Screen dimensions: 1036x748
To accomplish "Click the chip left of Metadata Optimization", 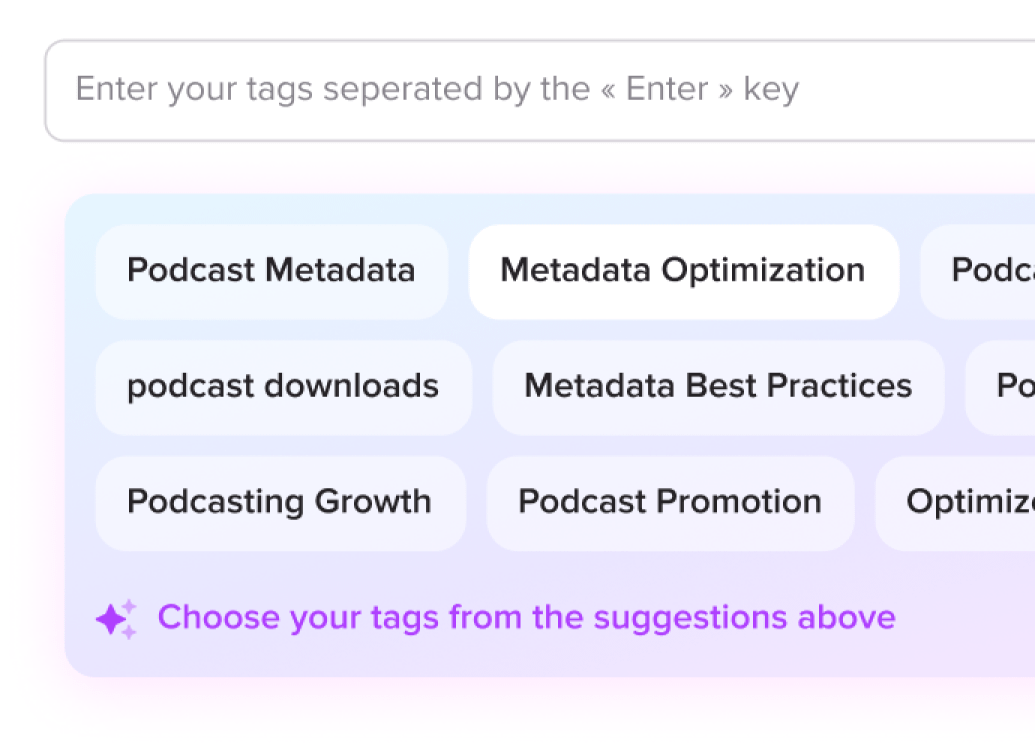I will 271,271.
